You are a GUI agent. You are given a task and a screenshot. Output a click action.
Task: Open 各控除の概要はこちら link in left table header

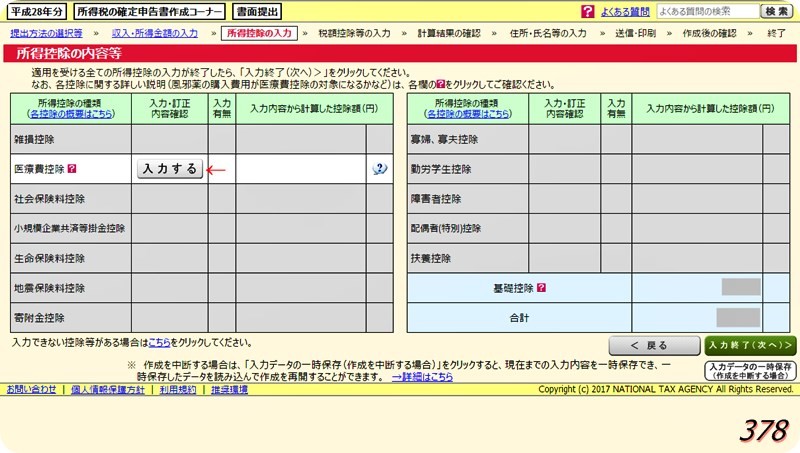[71, 114]
